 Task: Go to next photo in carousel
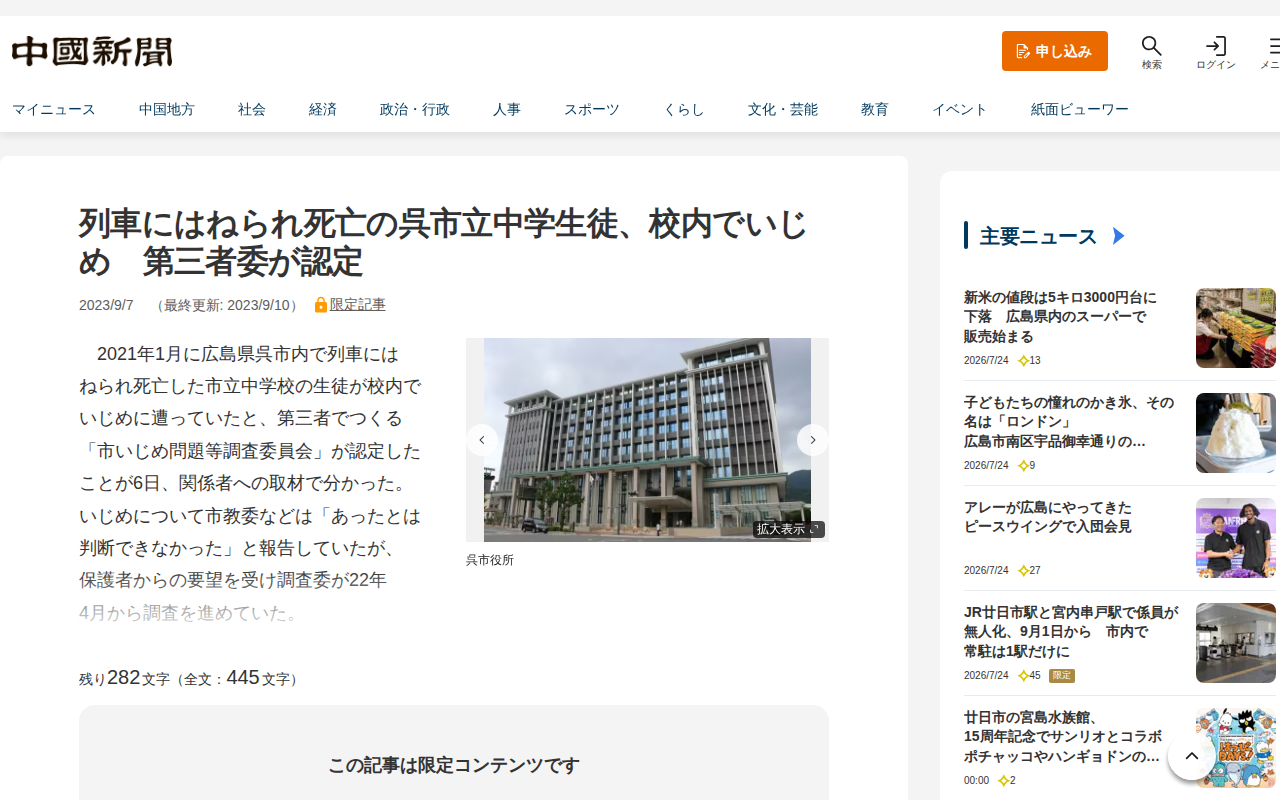coord(813,440)
